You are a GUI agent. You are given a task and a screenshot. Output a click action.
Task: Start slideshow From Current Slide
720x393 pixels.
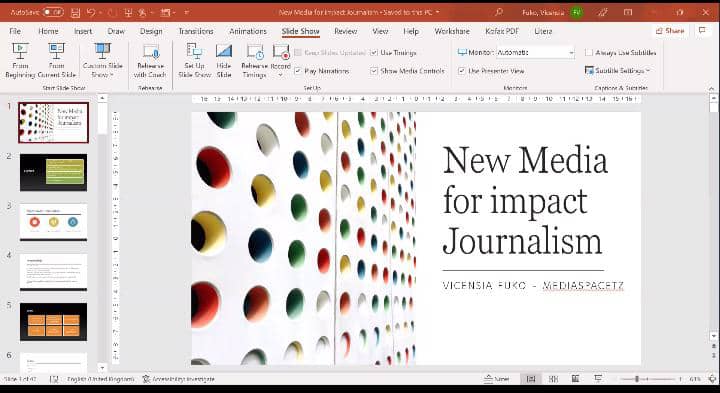tap(56, 61)
